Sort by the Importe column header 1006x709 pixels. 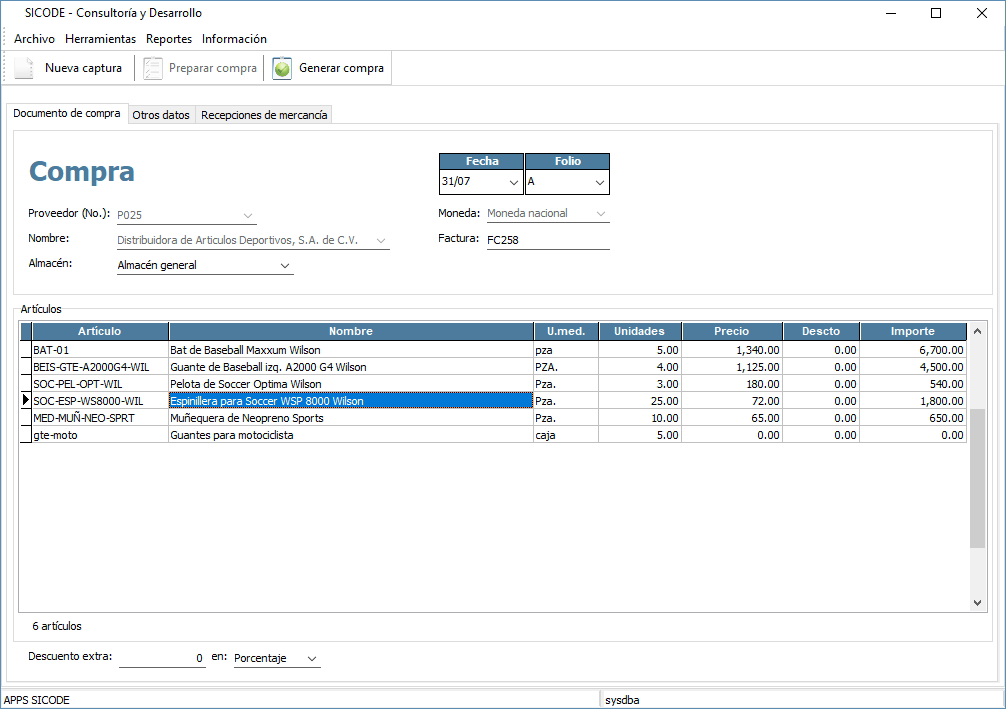(x=912, y=331)
